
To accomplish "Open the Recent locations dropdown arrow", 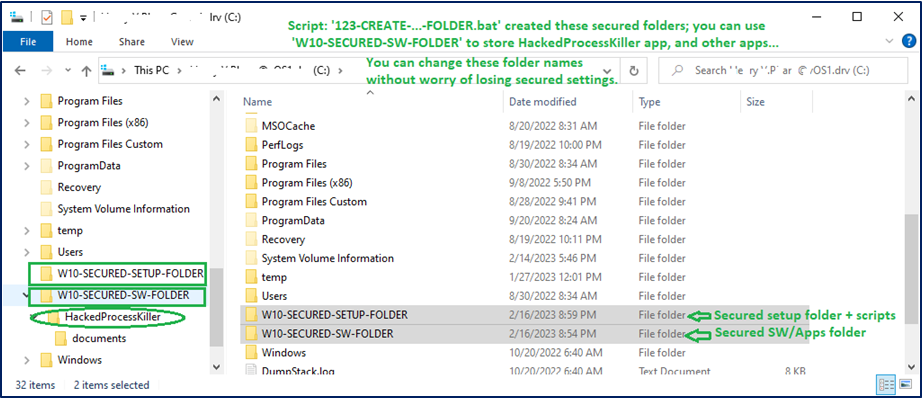I will (x=68, y=71).
